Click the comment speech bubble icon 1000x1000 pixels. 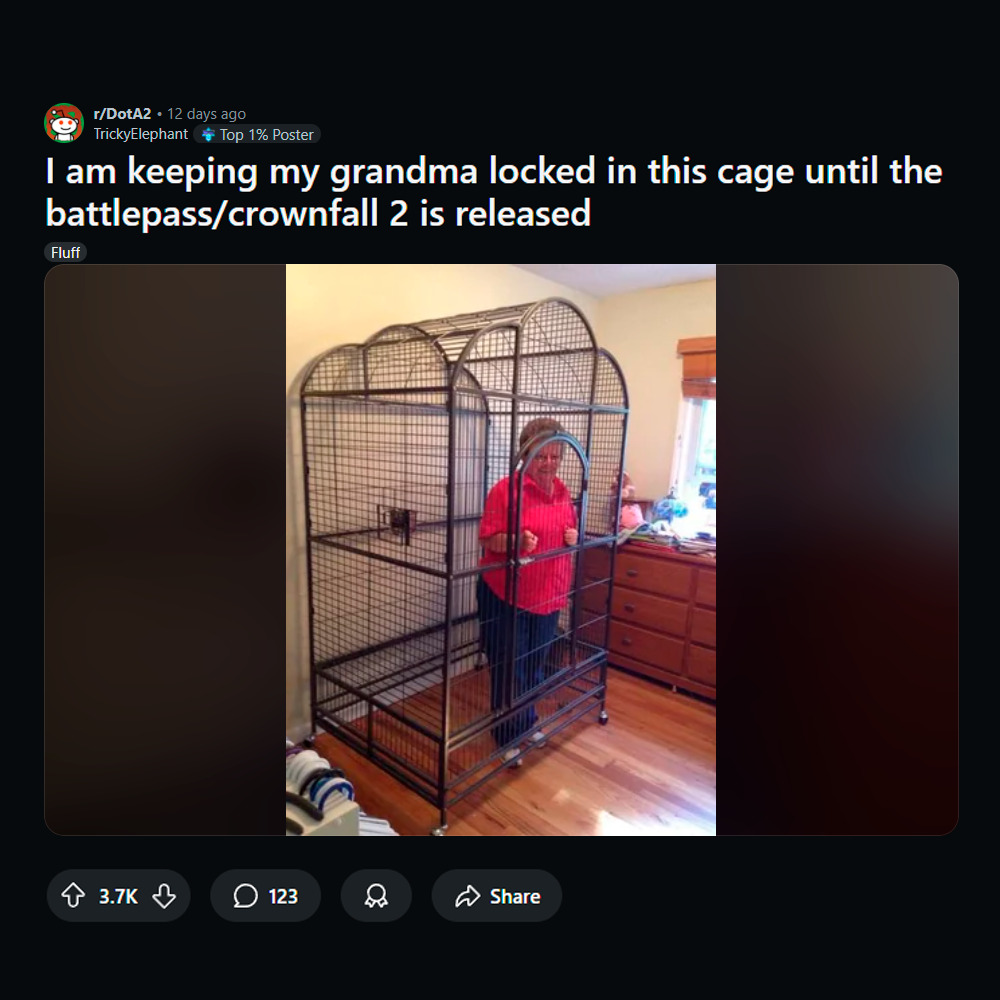[246, 895]
